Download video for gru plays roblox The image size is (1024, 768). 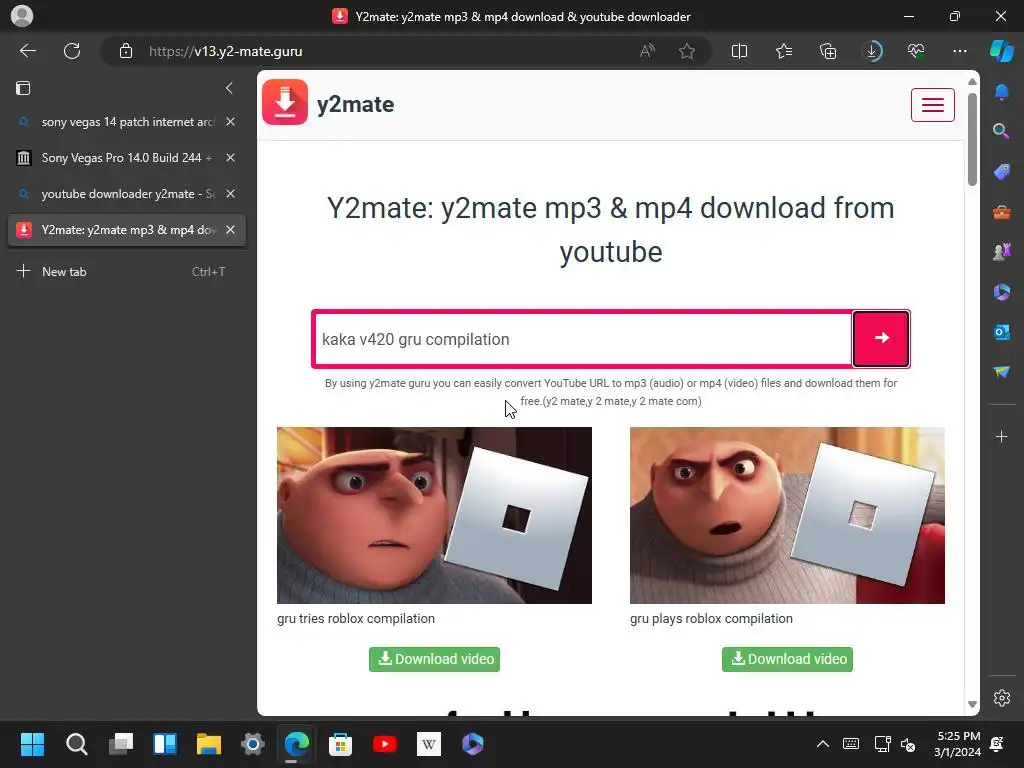click(787, 659)
